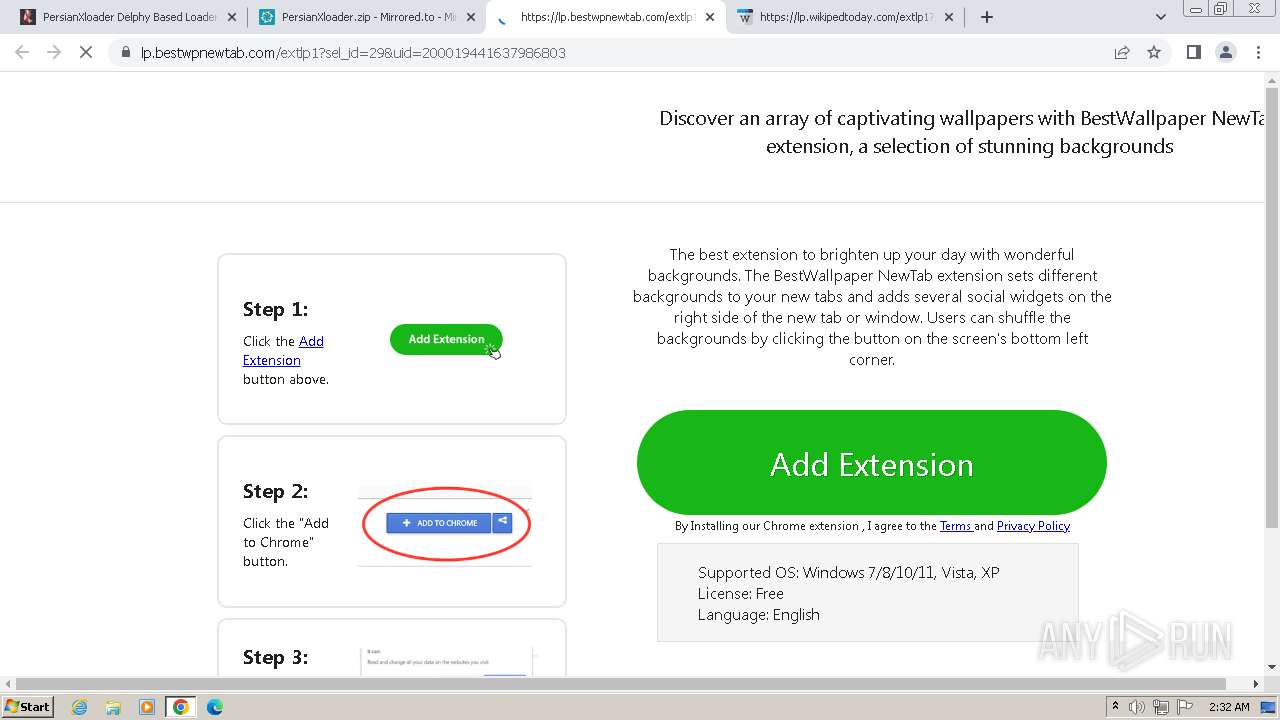This screenshot has width=1280, height=720.
Task: Click the vertical scrollbar down arrow
Action: pyautogui.click(x=1271, y=667)
